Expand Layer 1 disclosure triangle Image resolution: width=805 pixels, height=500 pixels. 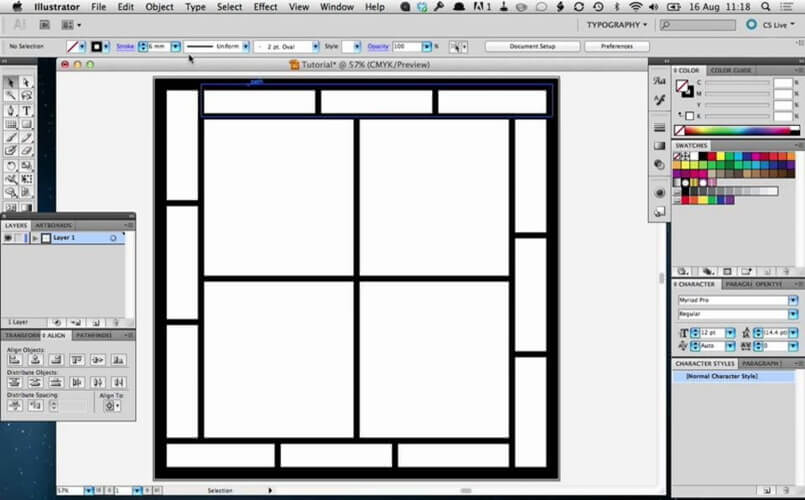[35, 238]
